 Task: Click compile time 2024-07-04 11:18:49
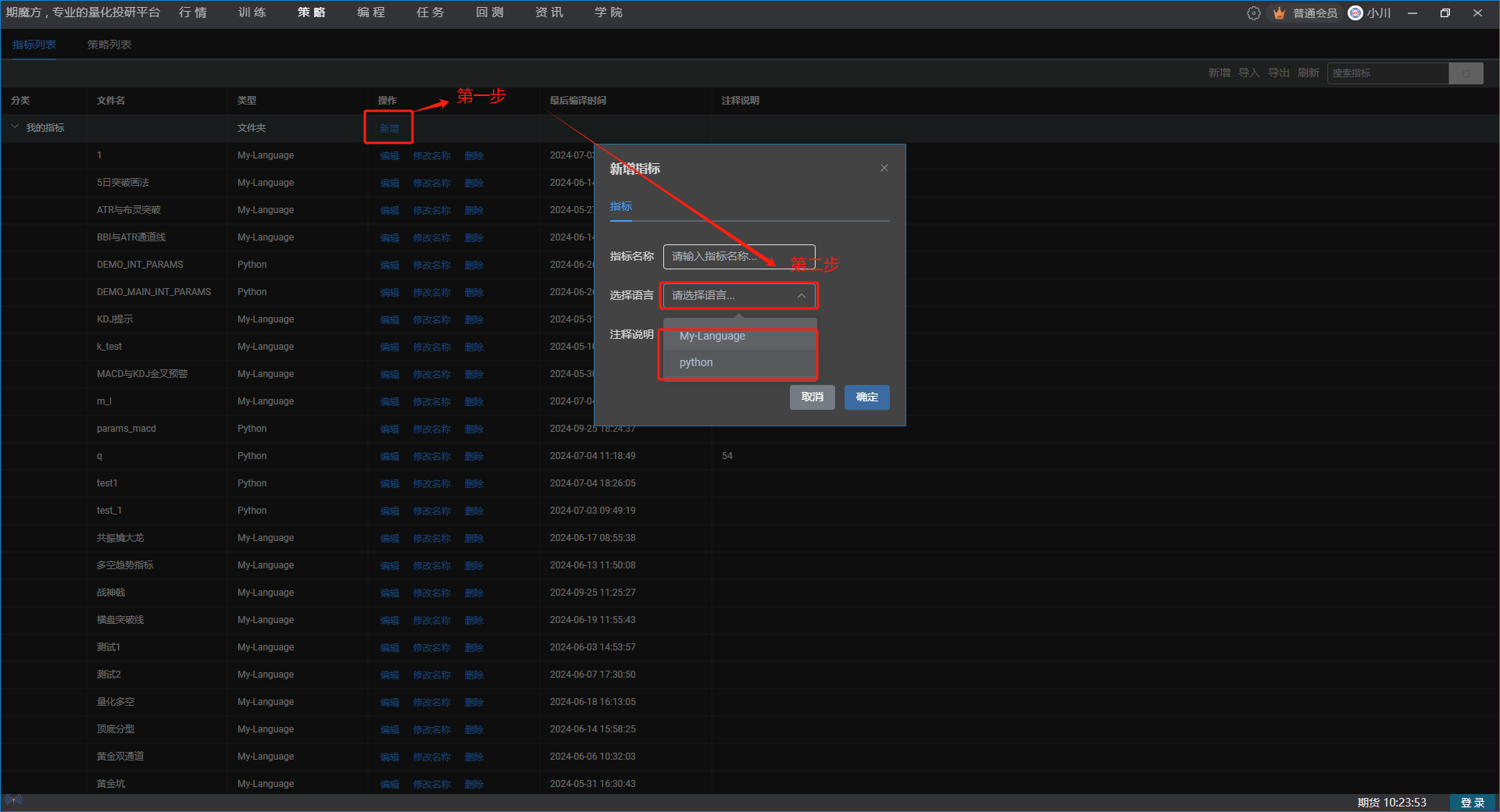[593, 456]
